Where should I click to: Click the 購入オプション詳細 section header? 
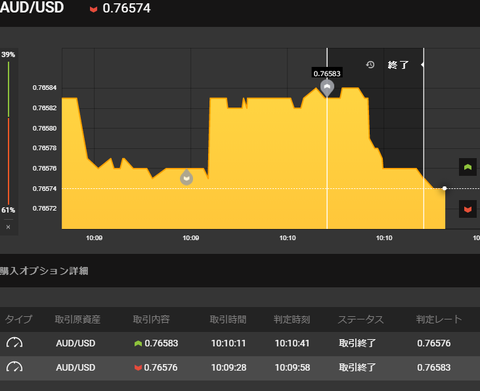pyautogui.click(x=44, y=271)
